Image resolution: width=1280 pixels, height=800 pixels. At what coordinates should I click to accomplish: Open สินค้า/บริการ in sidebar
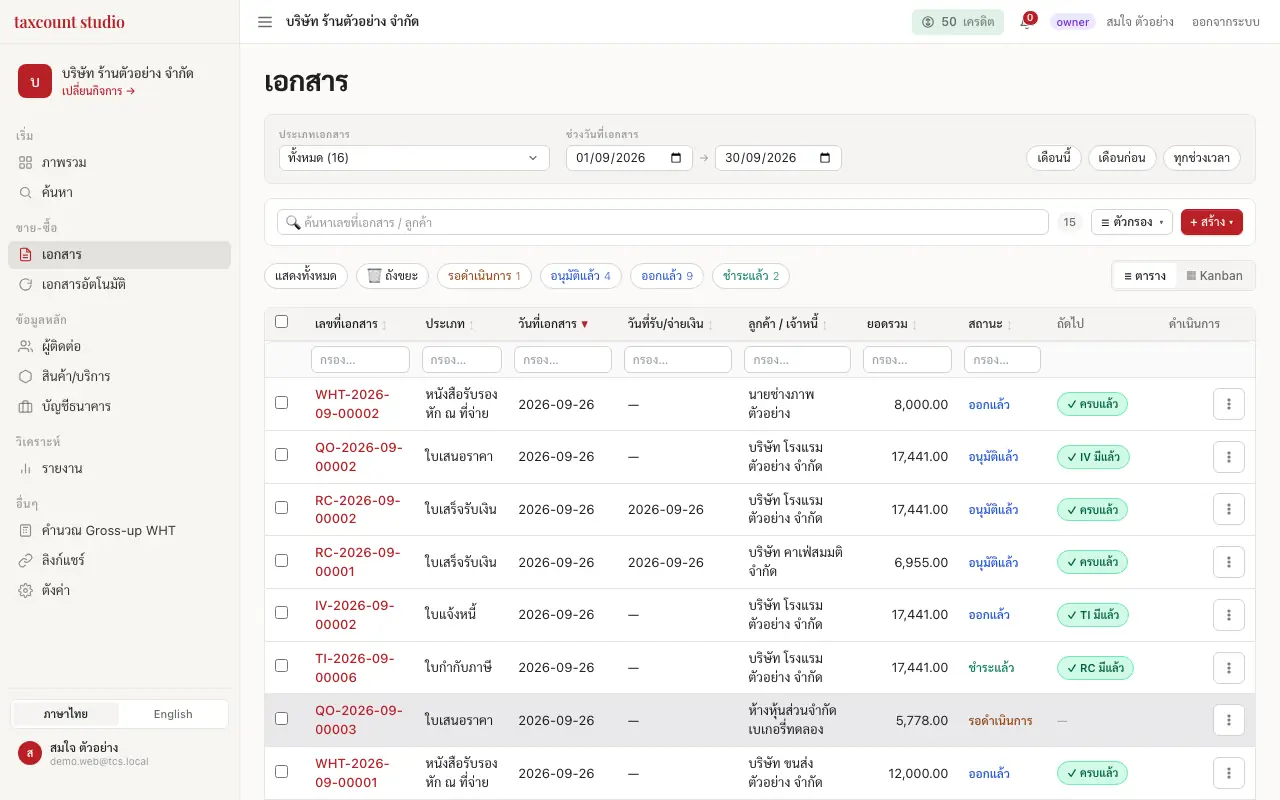(x=120, y=376)
